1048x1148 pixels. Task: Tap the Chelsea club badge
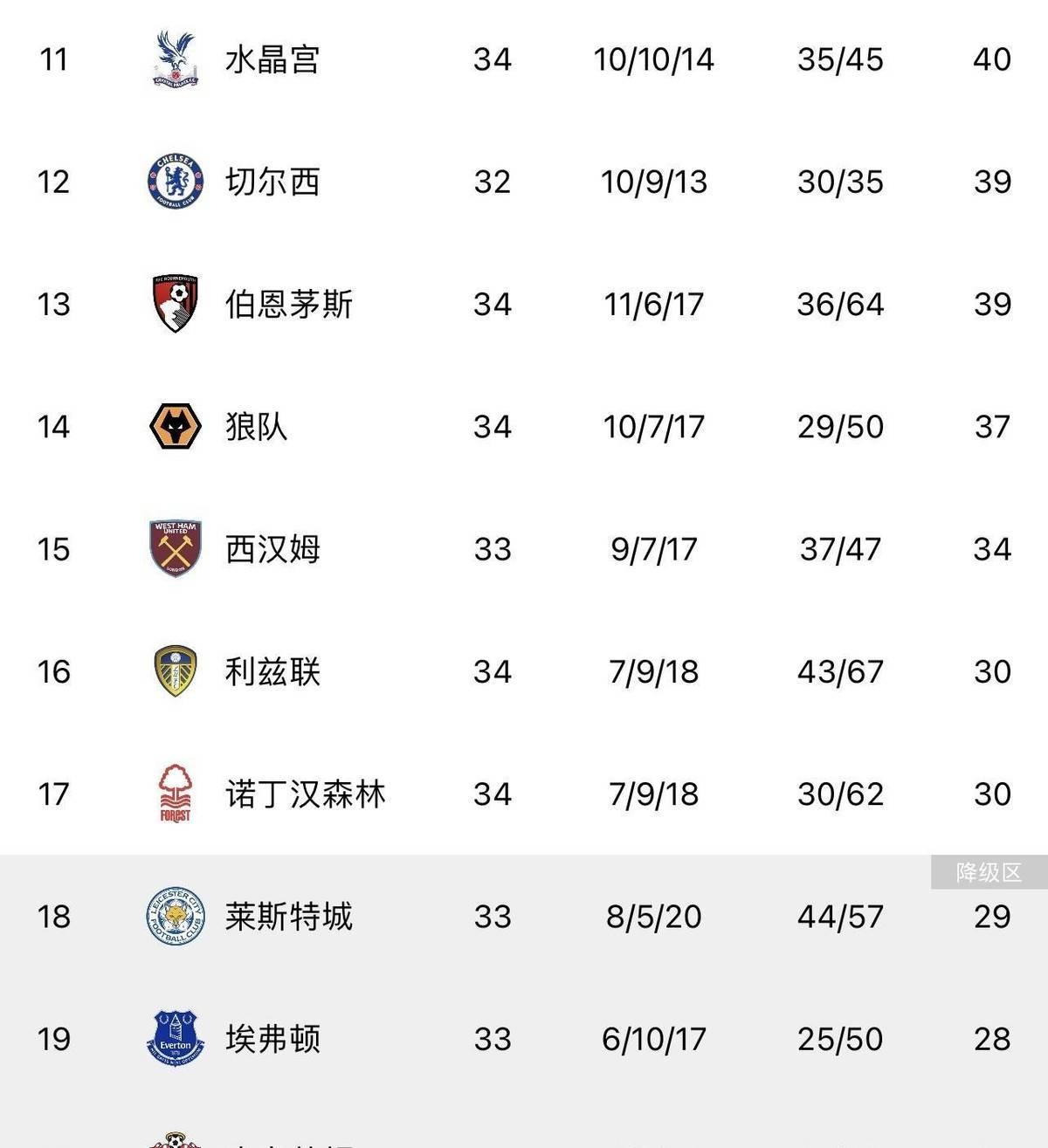coord(176,182)
